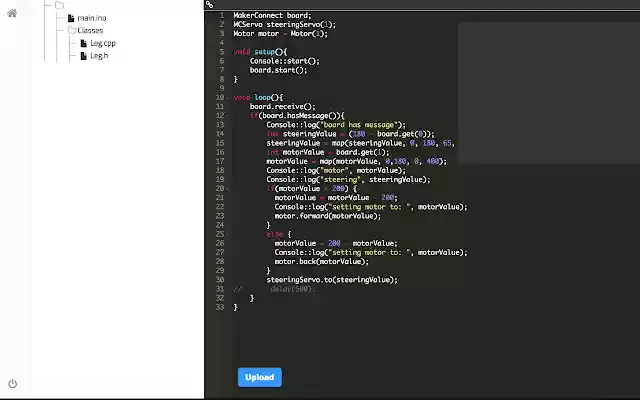Click the file icon beside Leg.h
This screenshot has height=400, width=640.
tap(84, 56)
